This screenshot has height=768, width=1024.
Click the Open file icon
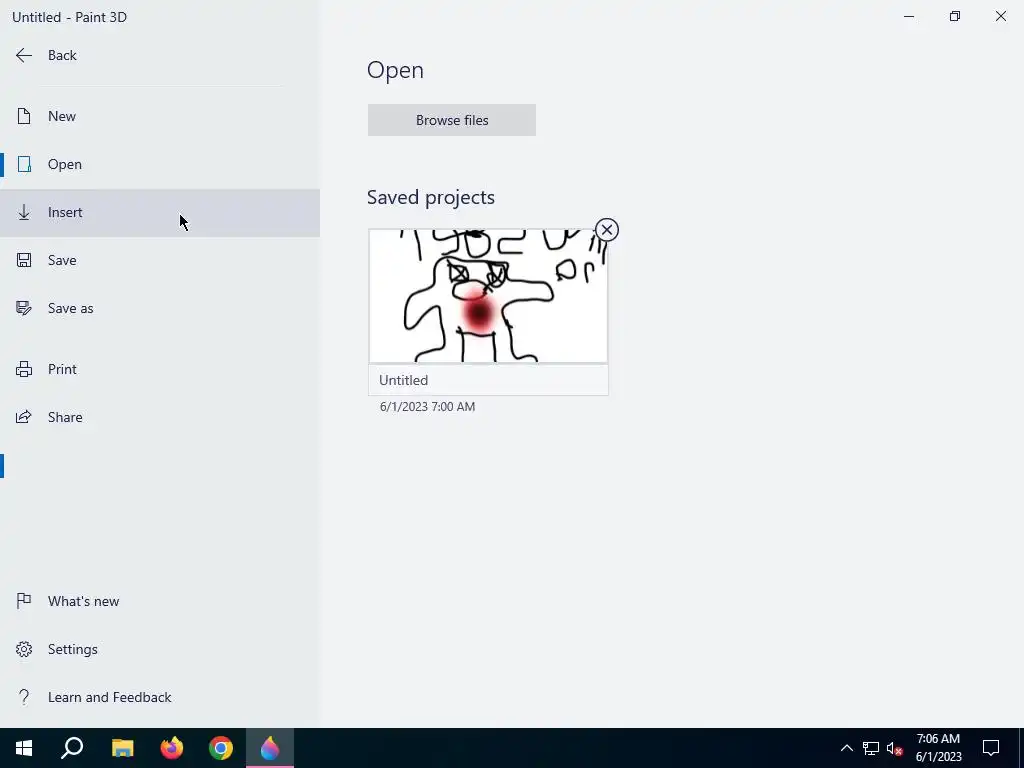24,164
